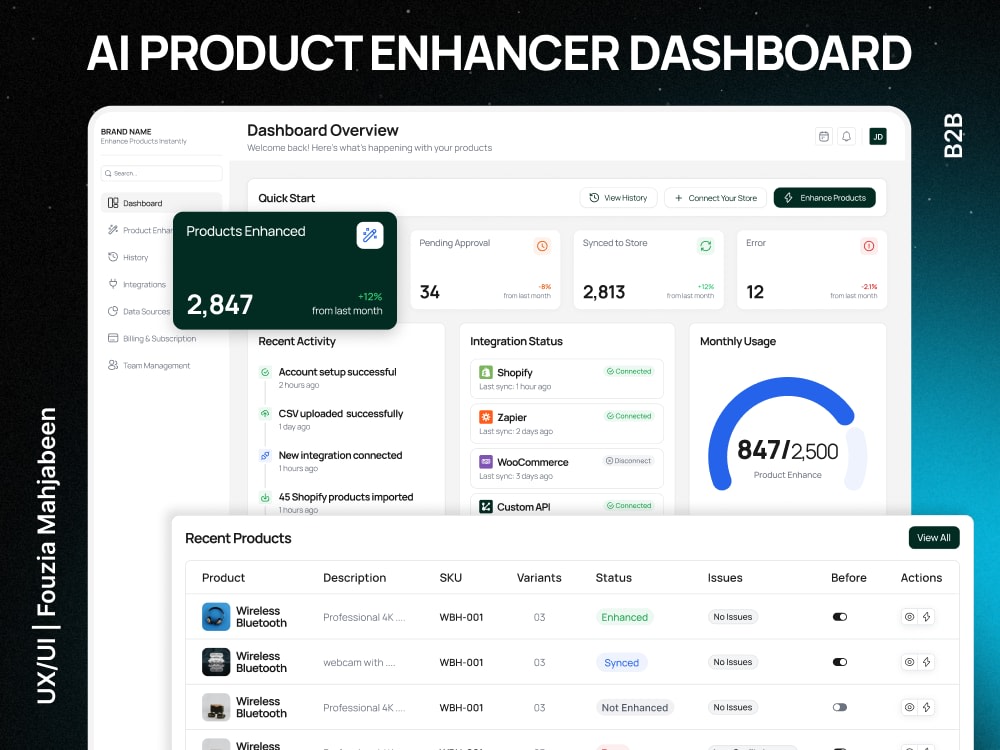Open the JD user avatar
1000x750 pixels.
pos(878,136)
